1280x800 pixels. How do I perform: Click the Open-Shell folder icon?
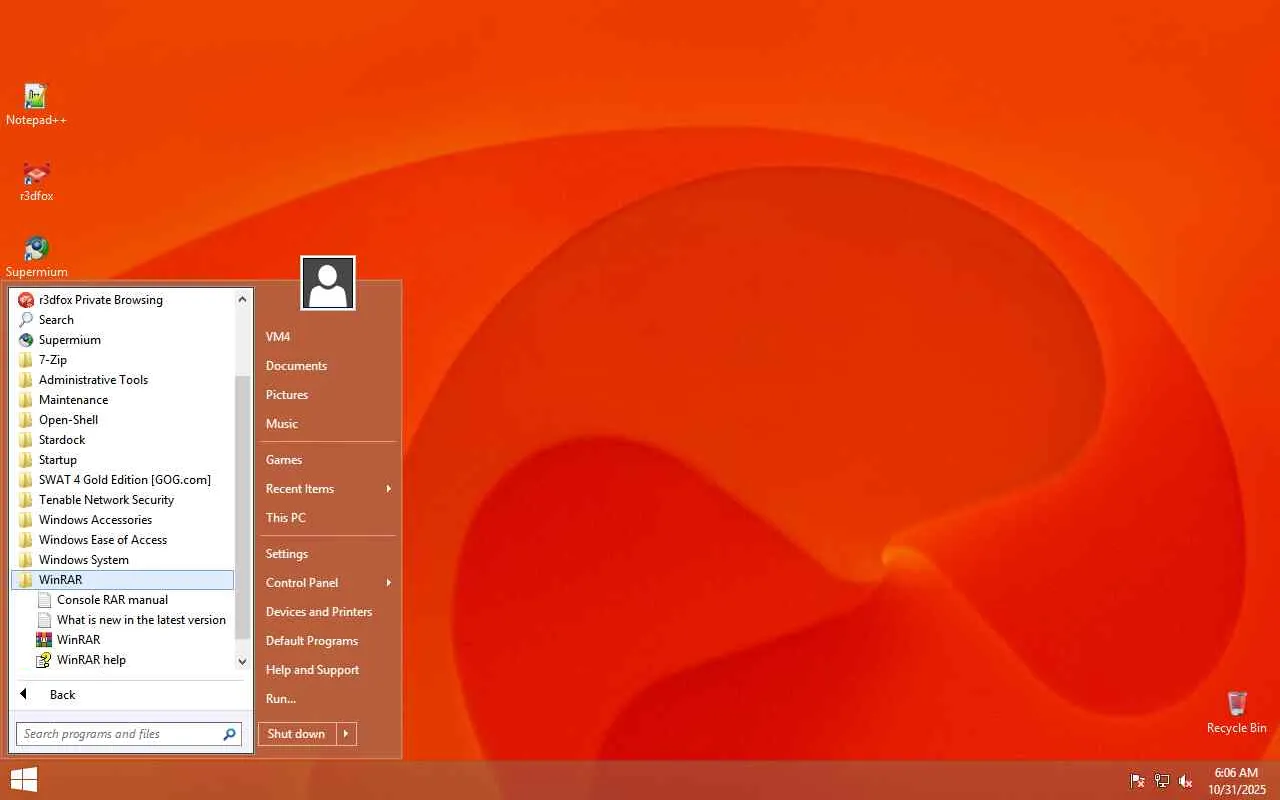(26, 420)
